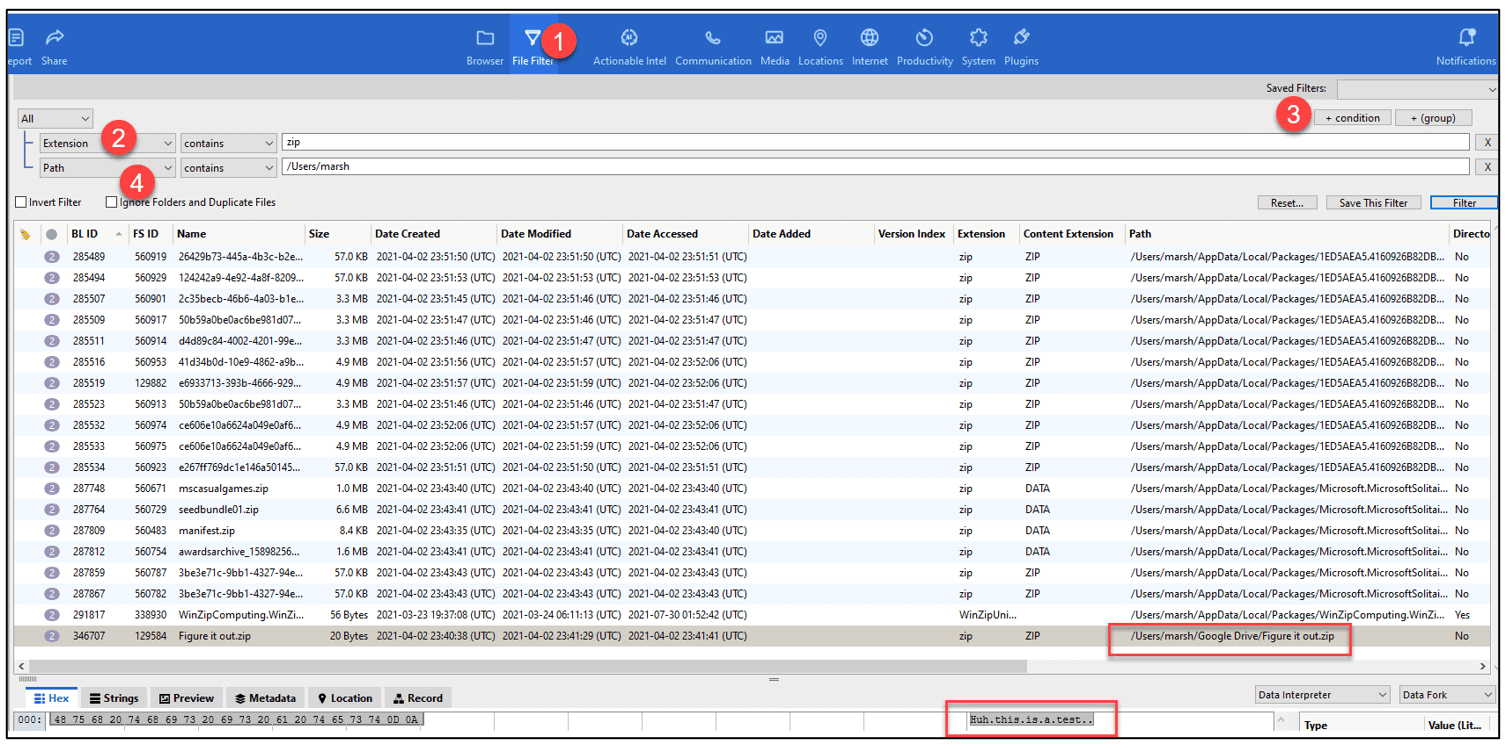The image size is (1509, 749).
Task: Click status badge of manifest.zip row
Action: [51, 531]
